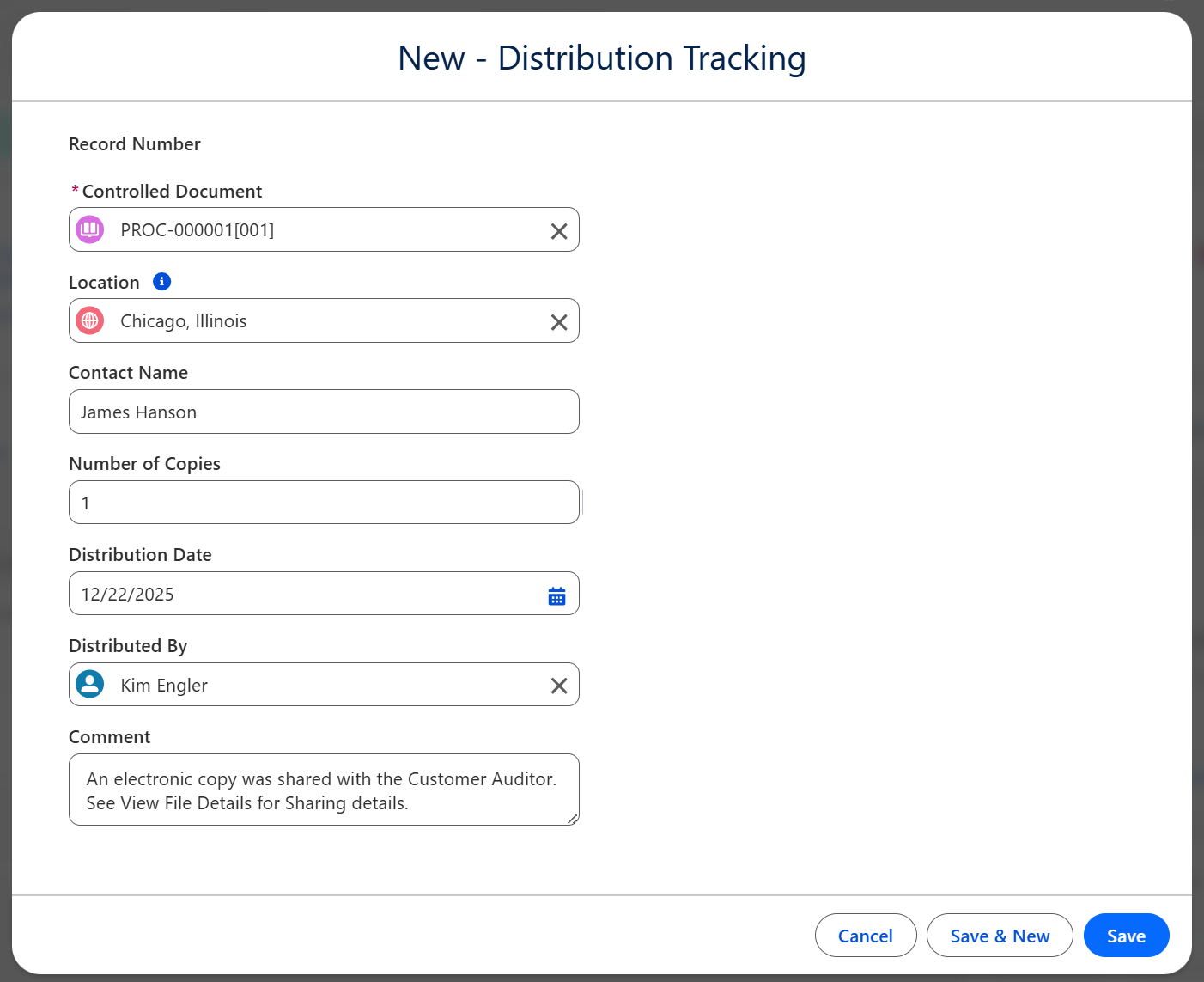The image size is (1204, 982).
Task: Remove the Chicago, Illinois location value
Action: click(x=558, y=322)
